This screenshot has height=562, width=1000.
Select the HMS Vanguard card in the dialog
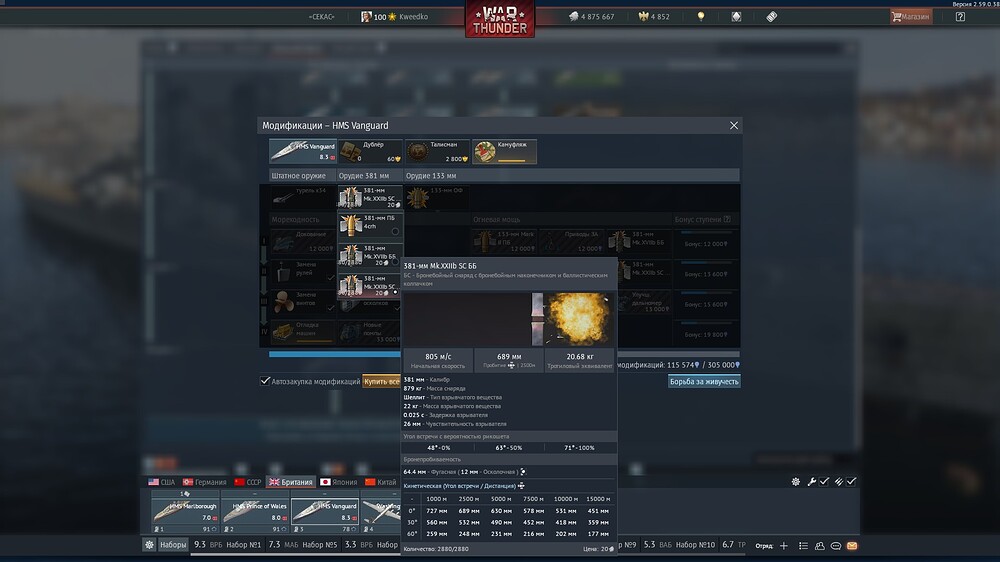pos(303,151)
